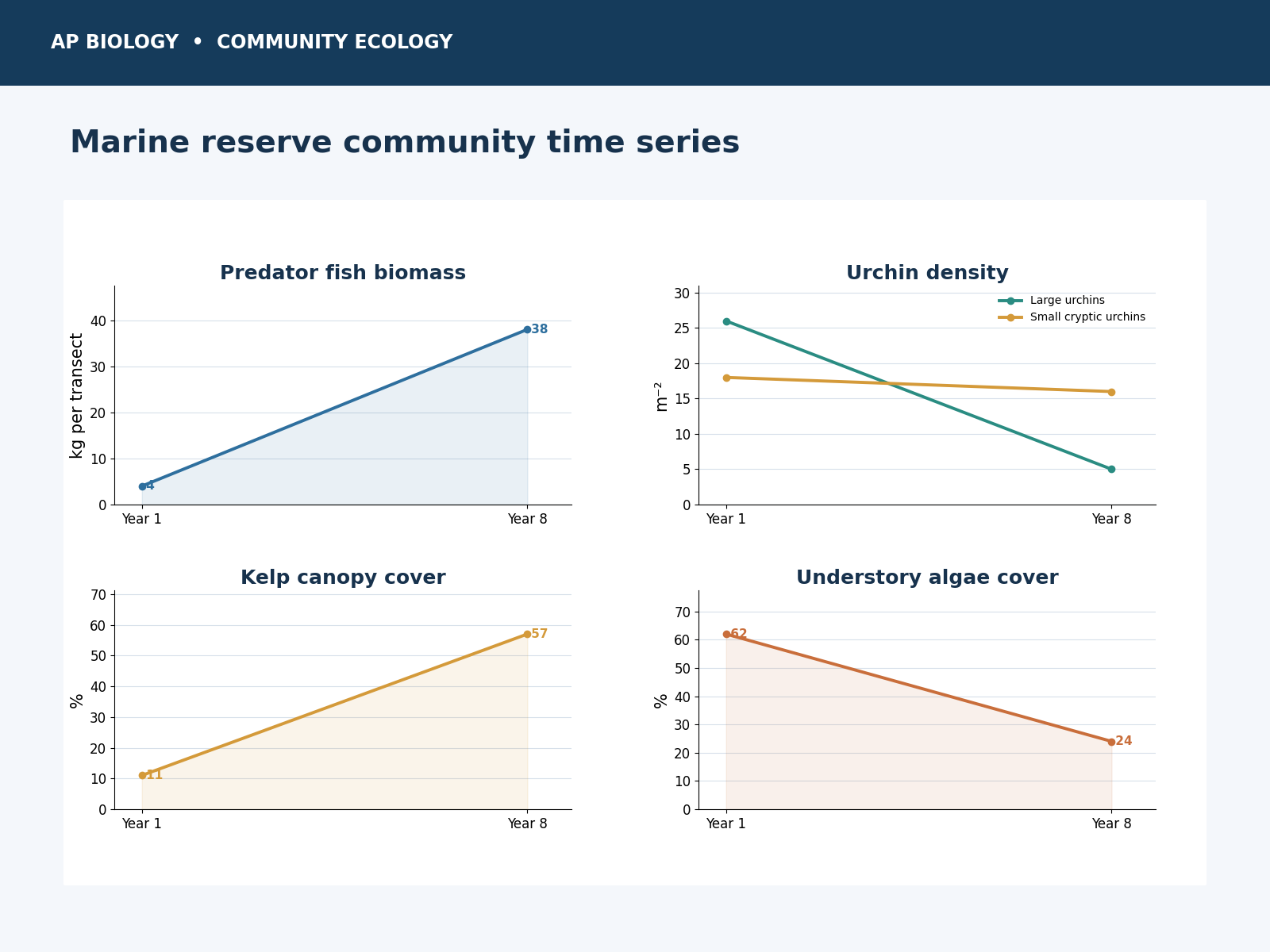Screen dimensions: 1270x952
Task: Click the 'AP BIOLOGY • COMMUNITY ECOLOGY' header text
Action: [252, 43]
